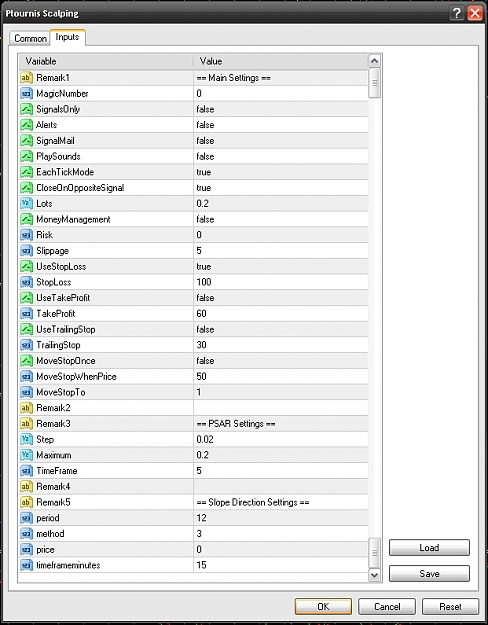Click the Cancel button
The height and width of the screenshot is (625, 488).
[x=387, y=607]
